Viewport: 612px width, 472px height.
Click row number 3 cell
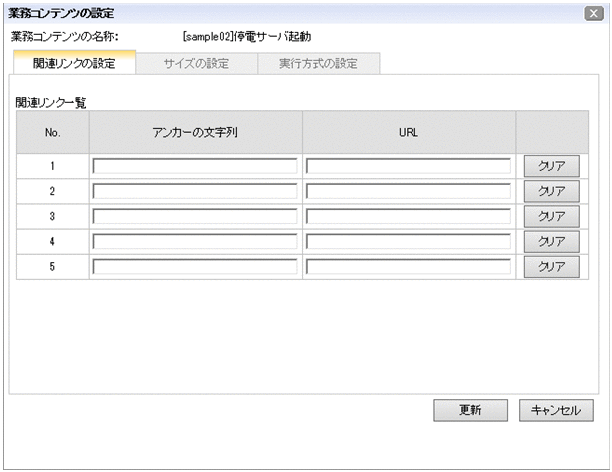[52, 216]
